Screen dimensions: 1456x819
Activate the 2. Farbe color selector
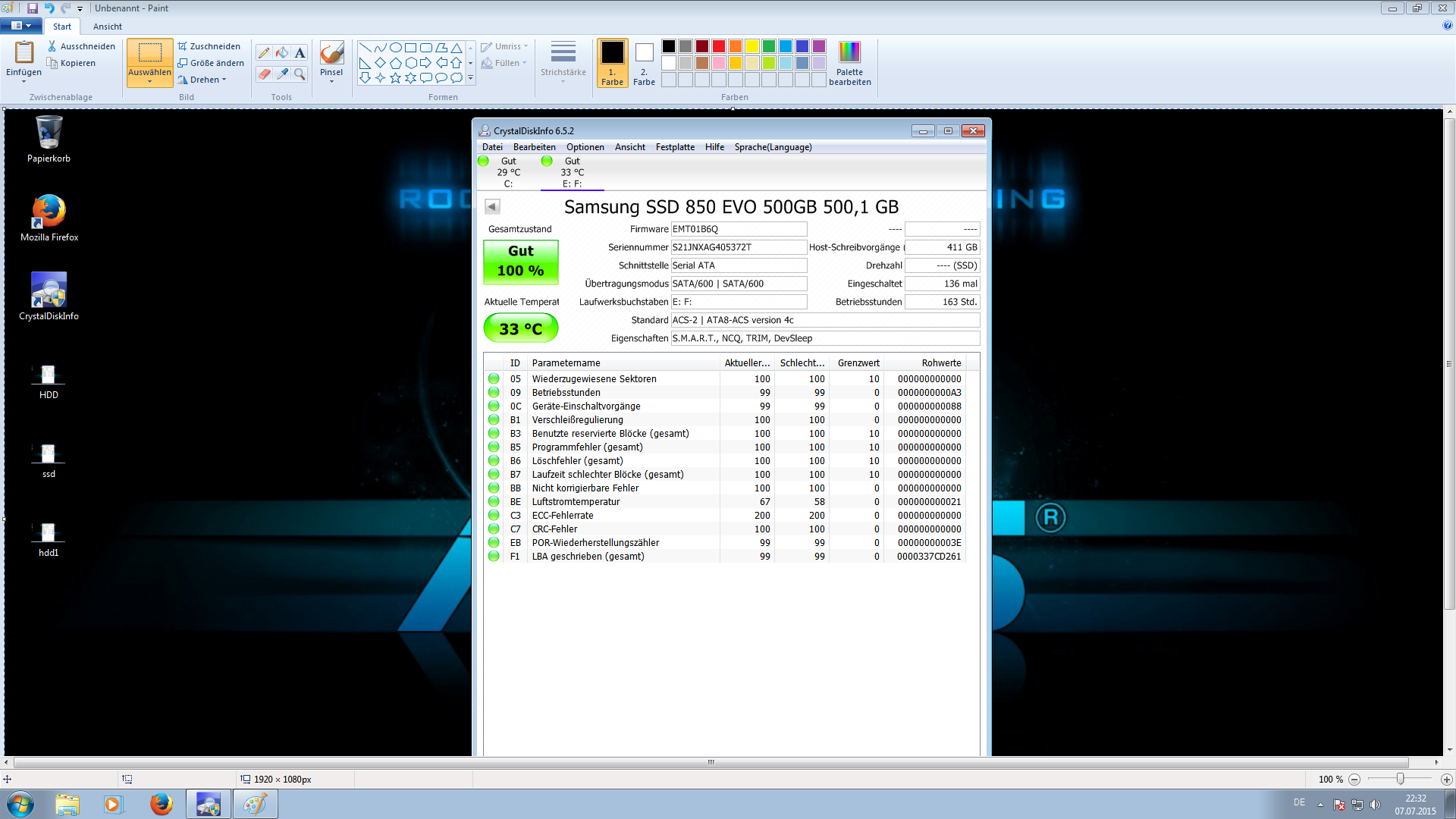644,63
